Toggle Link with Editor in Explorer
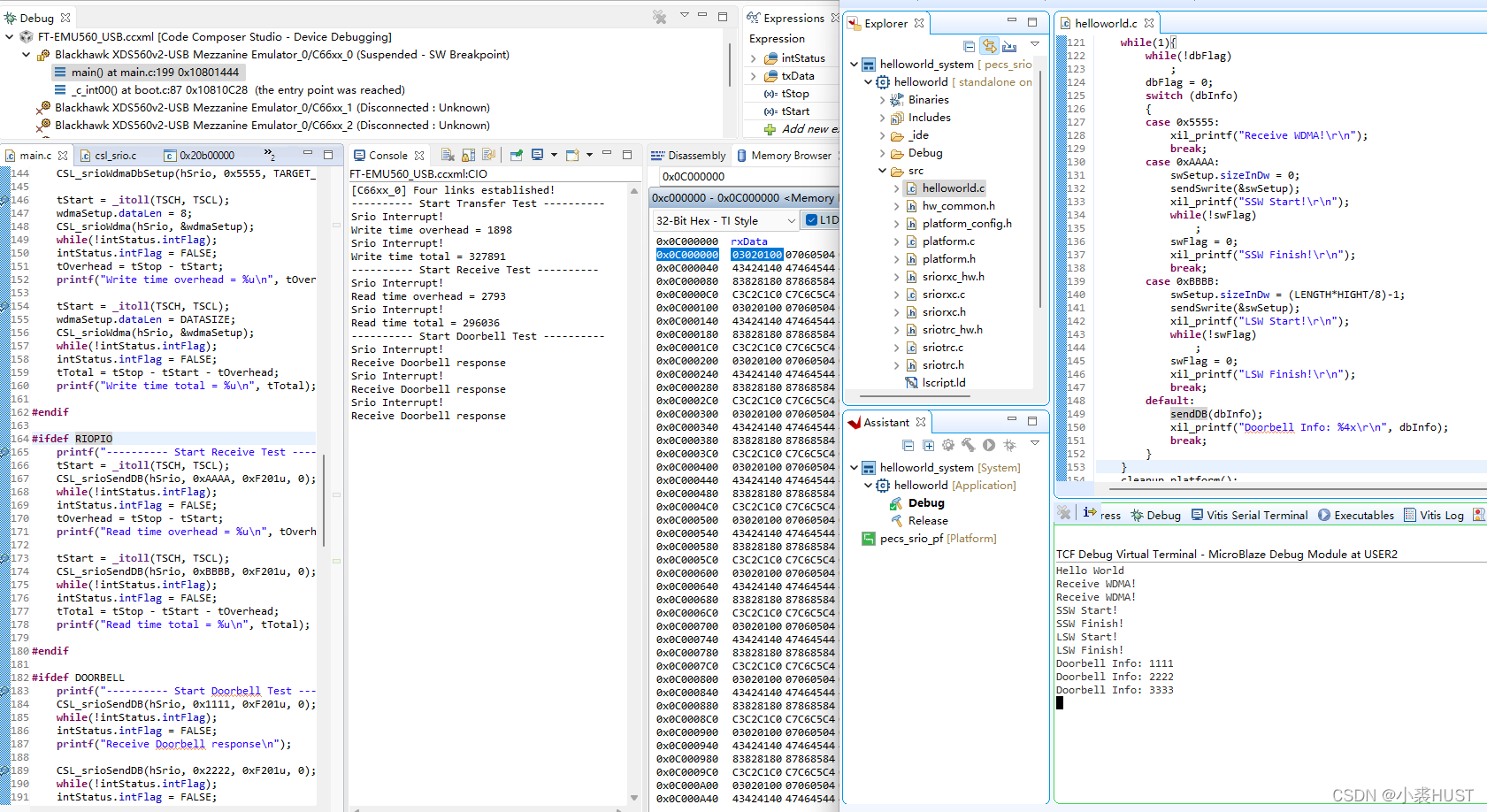The image size is (1487, 812). tap(989, 46)
